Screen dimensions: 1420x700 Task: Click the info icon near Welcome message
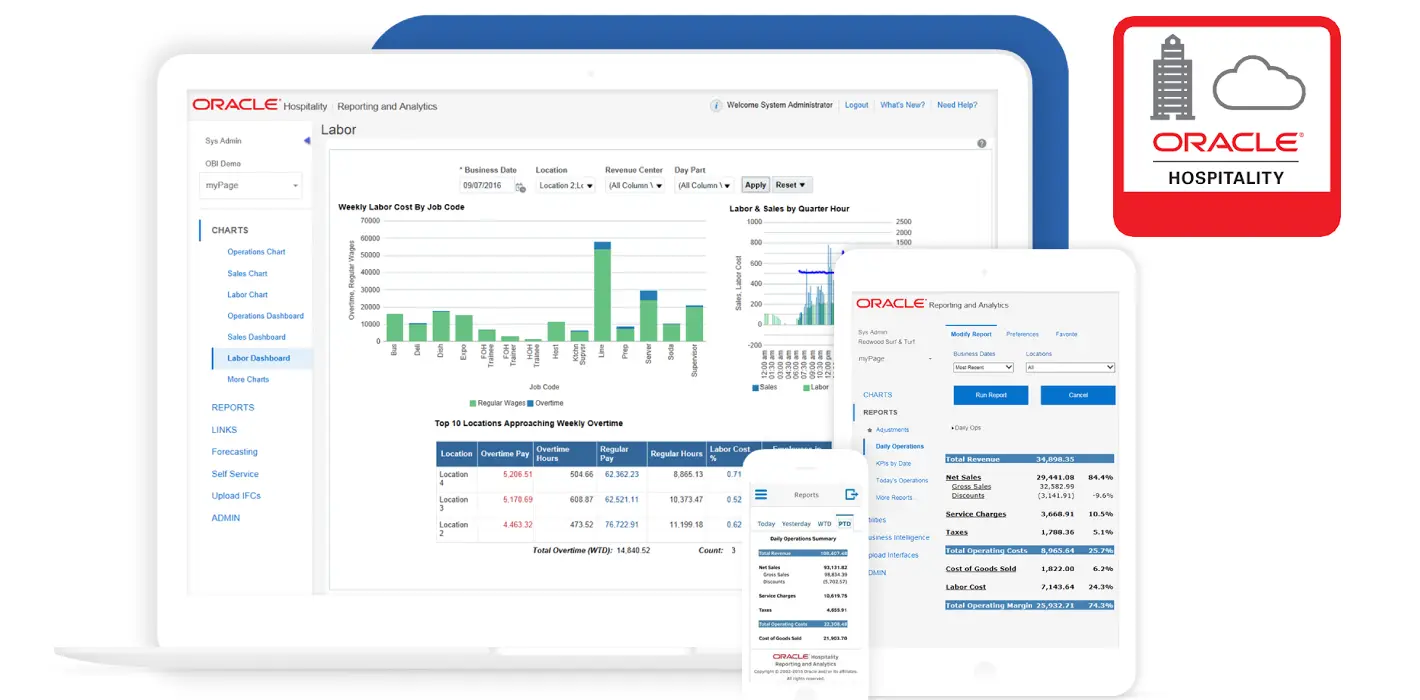tap(716, 106)
